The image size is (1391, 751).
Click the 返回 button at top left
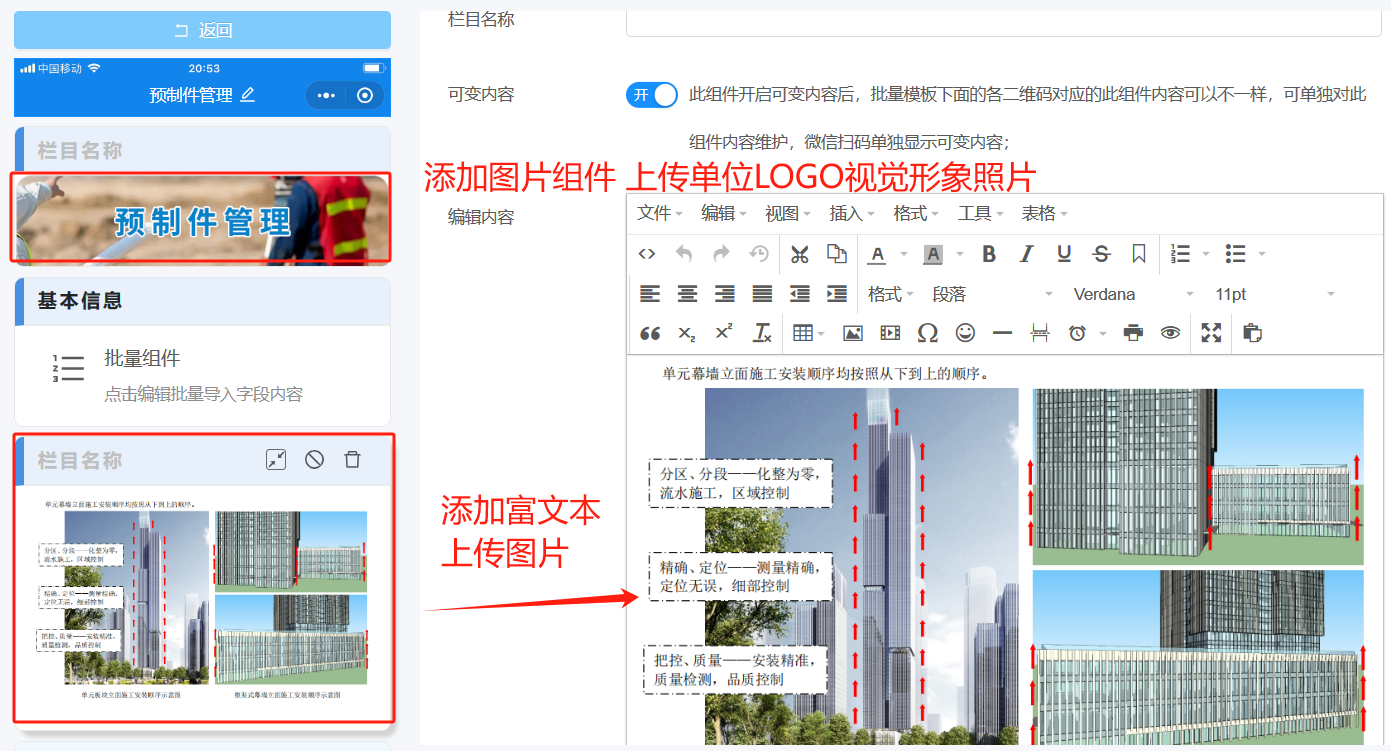click(x=200, y=30)
